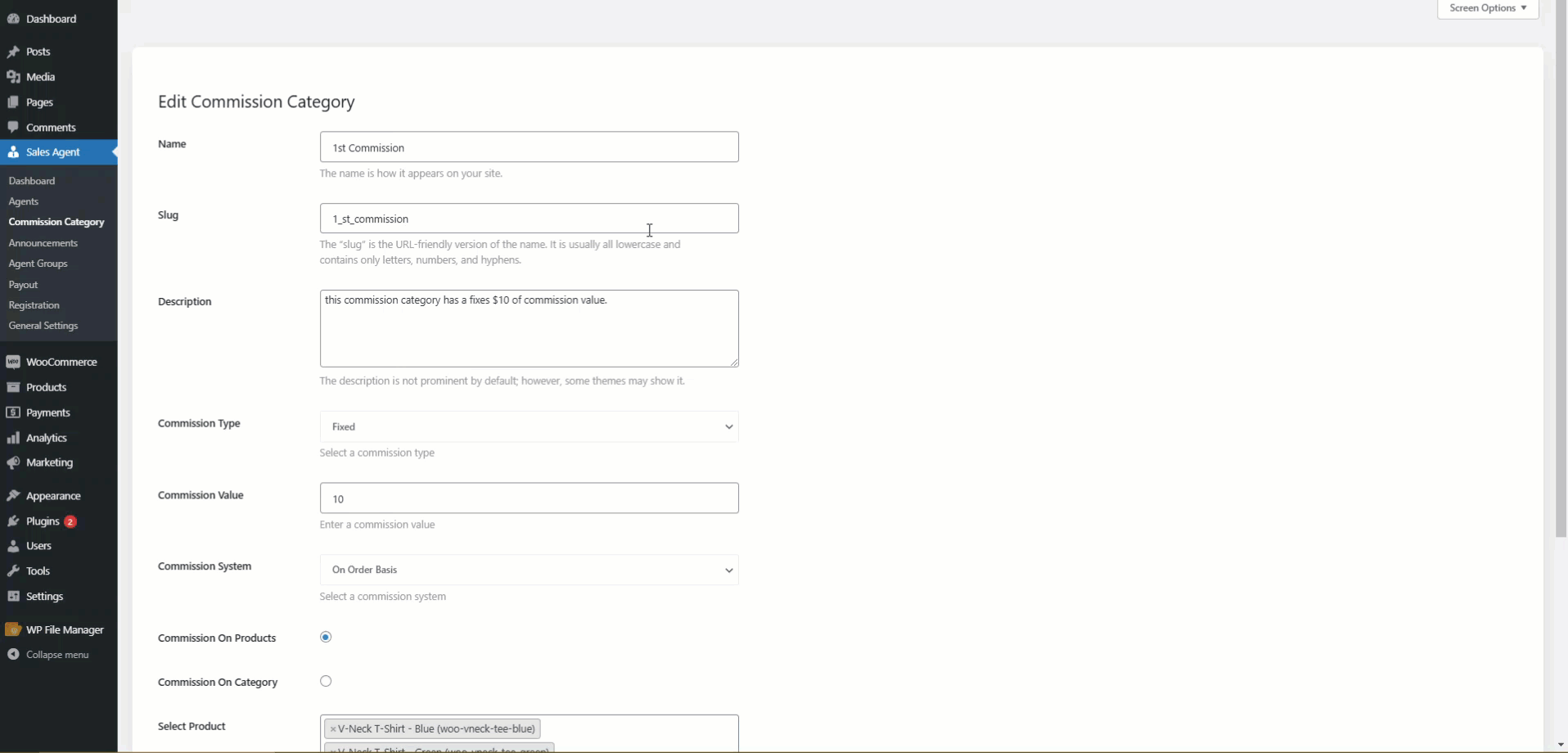Image resolution: width=1568 pixels, height=753 pixels.
Task: Select Commission On Category radio button
Action: click(326, 681)
